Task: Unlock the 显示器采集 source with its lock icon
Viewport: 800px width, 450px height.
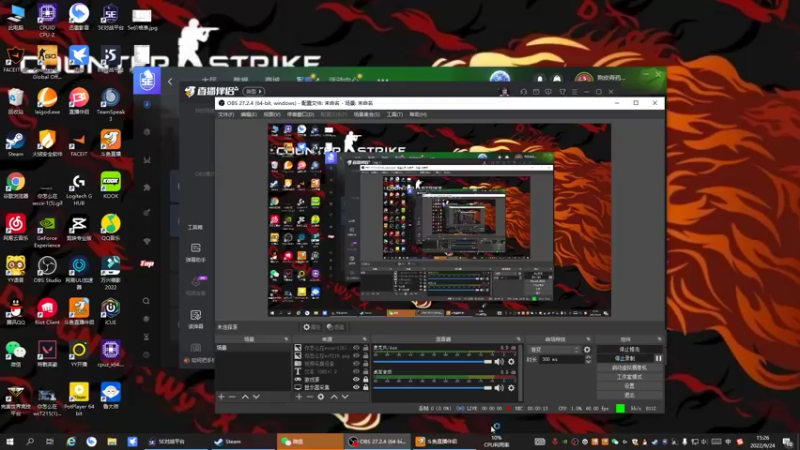Action: click(365, 387)
